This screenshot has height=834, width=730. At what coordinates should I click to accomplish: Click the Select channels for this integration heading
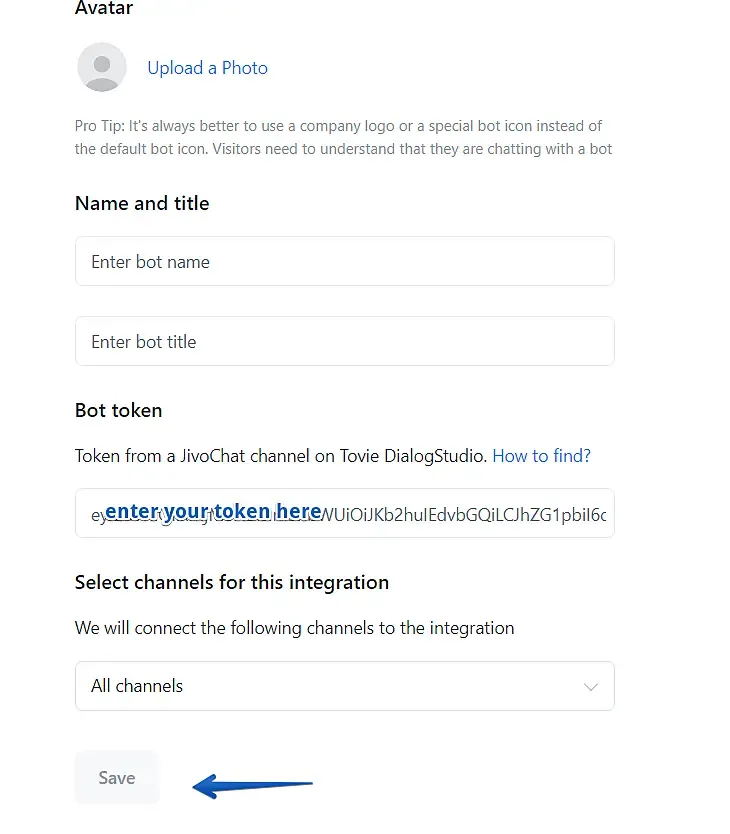click(232, 582)
